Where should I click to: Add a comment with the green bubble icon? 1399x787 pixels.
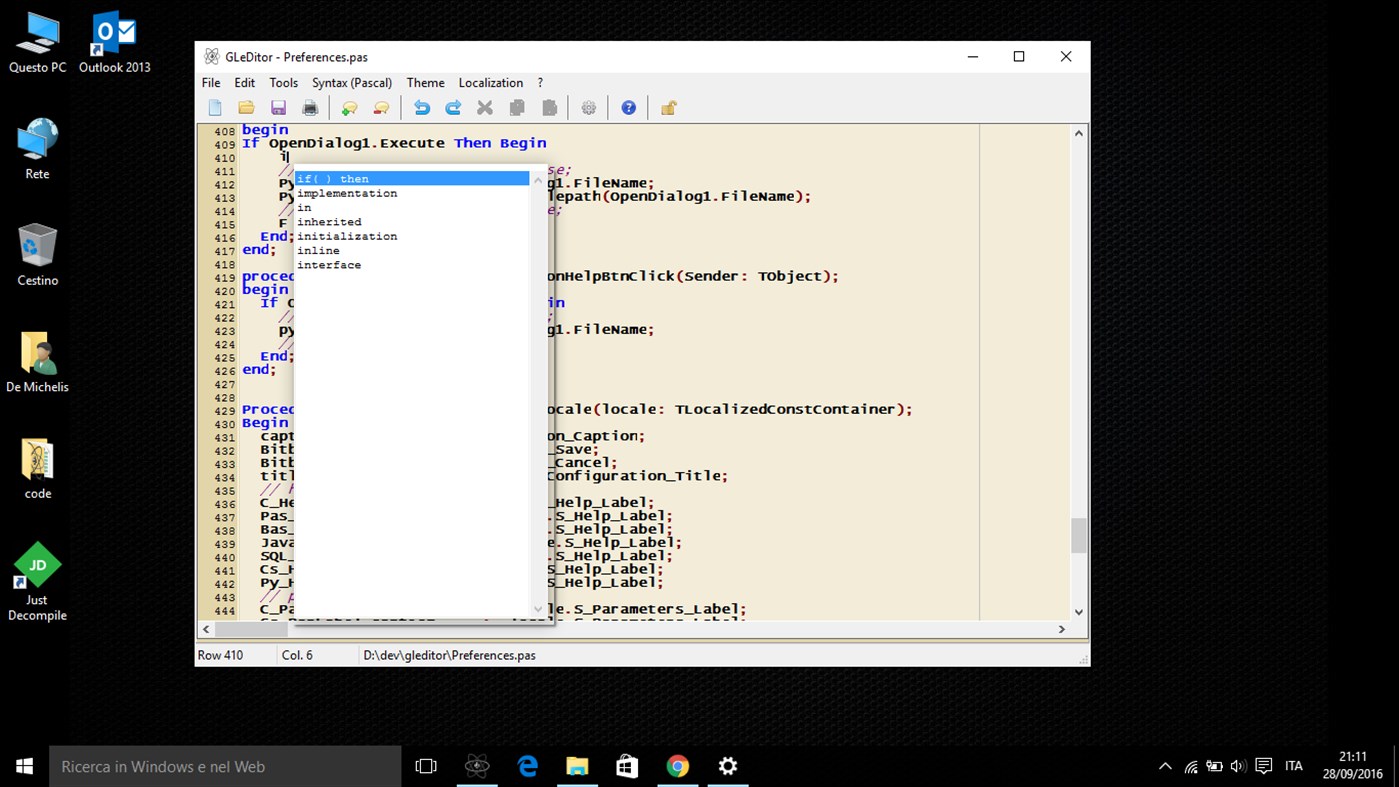[x=349, y=107]
